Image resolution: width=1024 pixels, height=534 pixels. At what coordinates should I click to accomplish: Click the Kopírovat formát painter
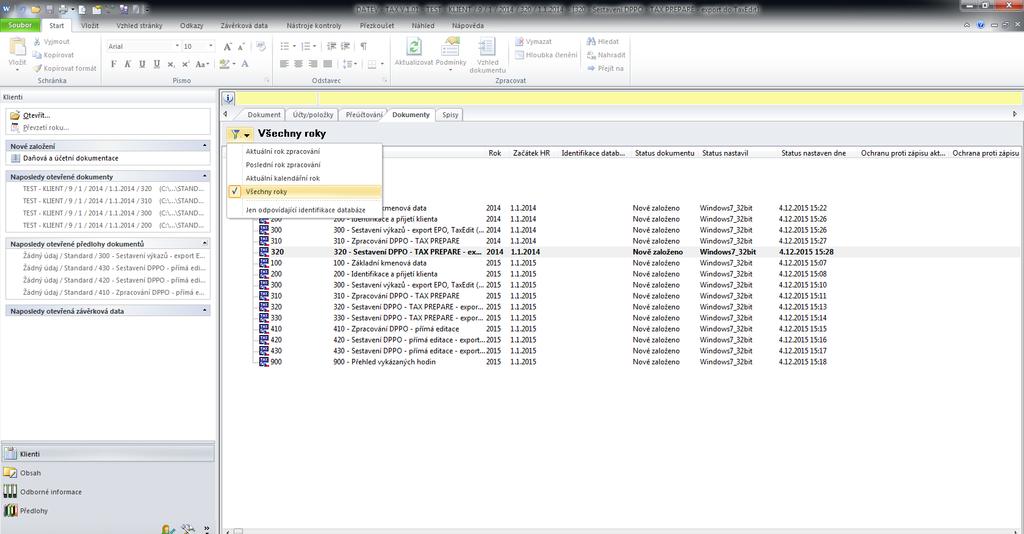pos(64,68)
